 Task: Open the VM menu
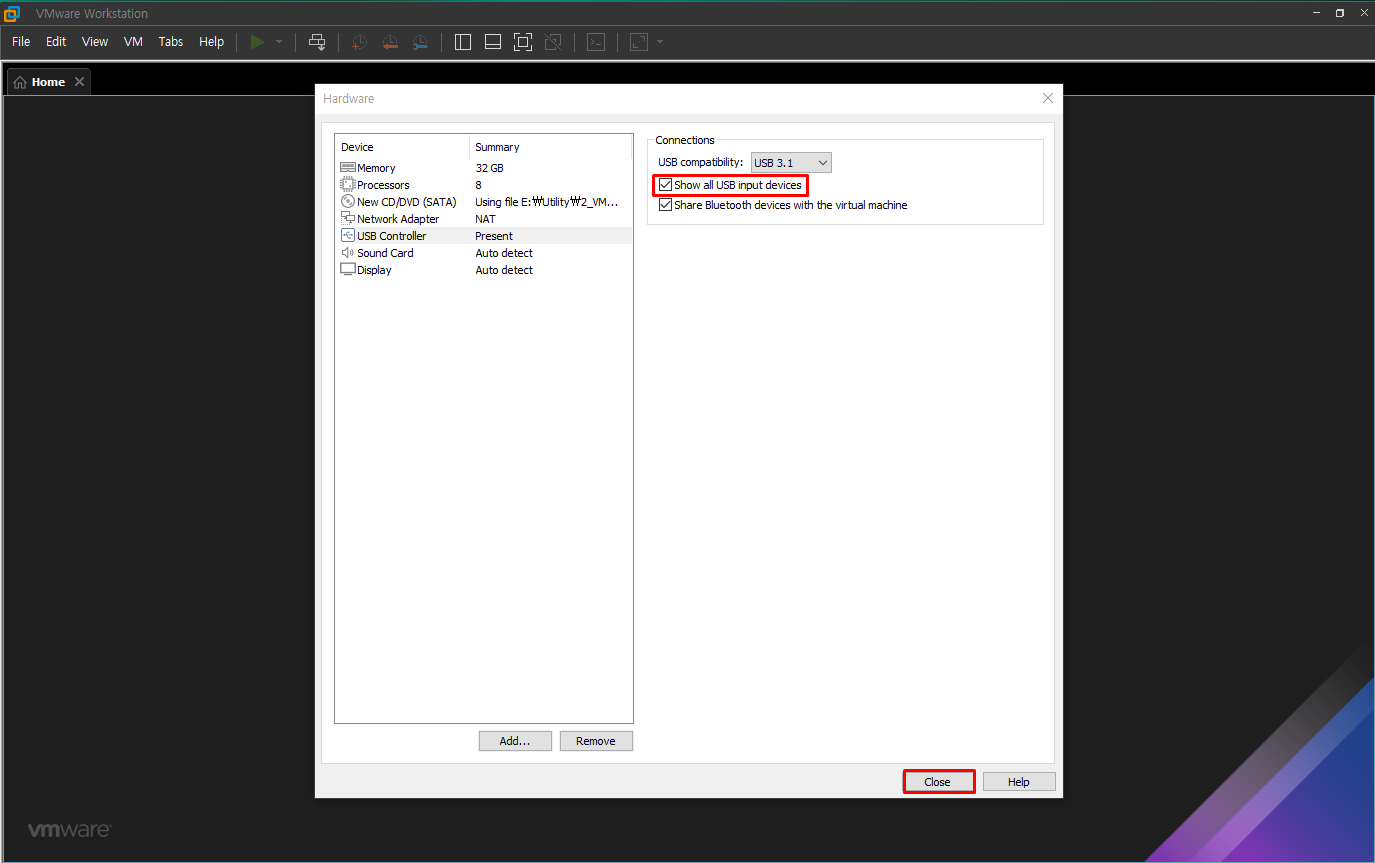click(133, 42)
